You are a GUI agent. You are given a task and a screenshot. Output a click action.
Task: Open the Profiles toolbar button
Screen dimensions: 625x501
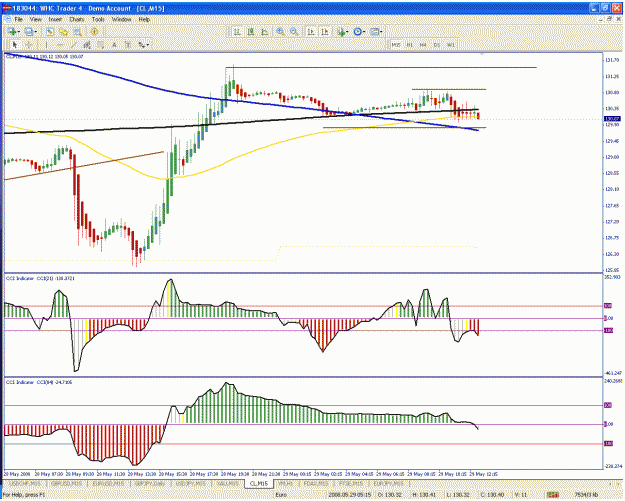28,31
